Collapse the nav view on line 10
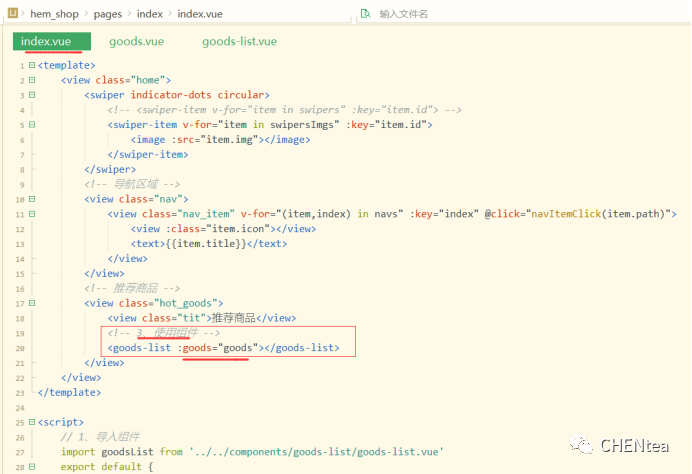The height and width of the screenshot is (474, 692). (32, 199)
